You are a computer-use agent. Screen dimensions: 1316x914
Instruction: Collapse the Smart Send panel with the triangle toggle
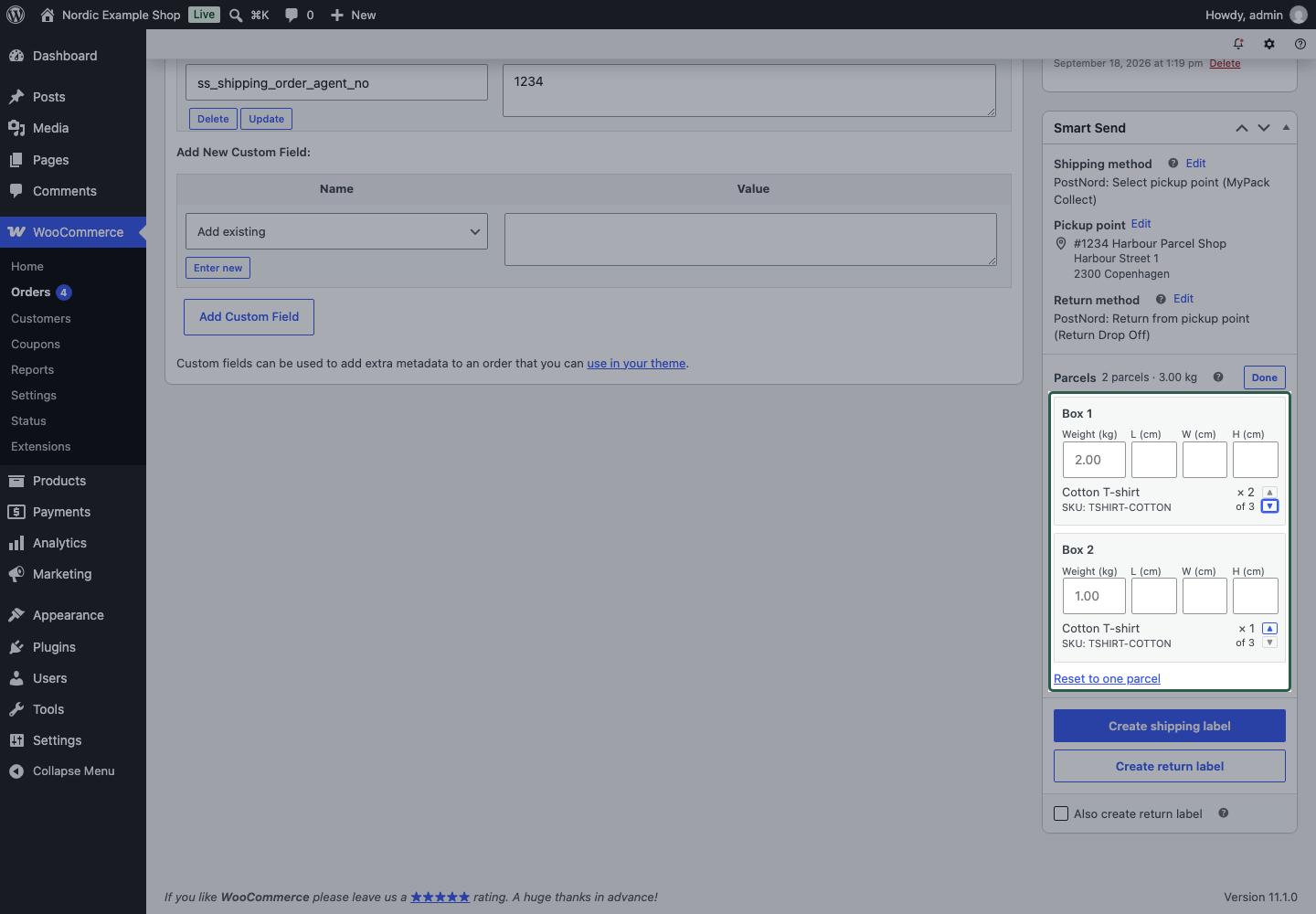point(1286,128)
